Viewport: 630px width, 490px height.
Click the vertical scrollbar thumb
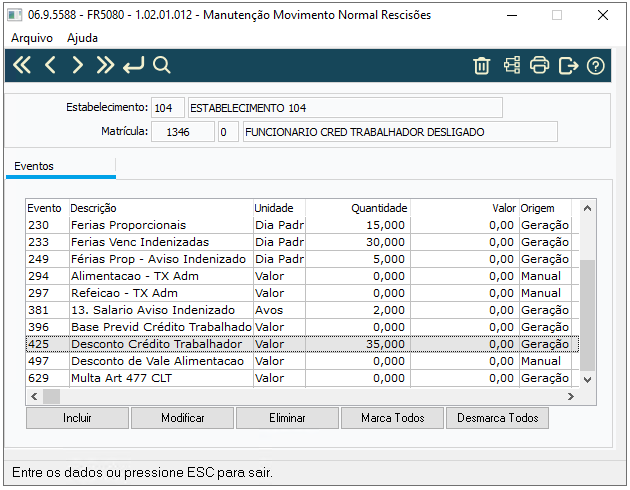tap(587, 316)
